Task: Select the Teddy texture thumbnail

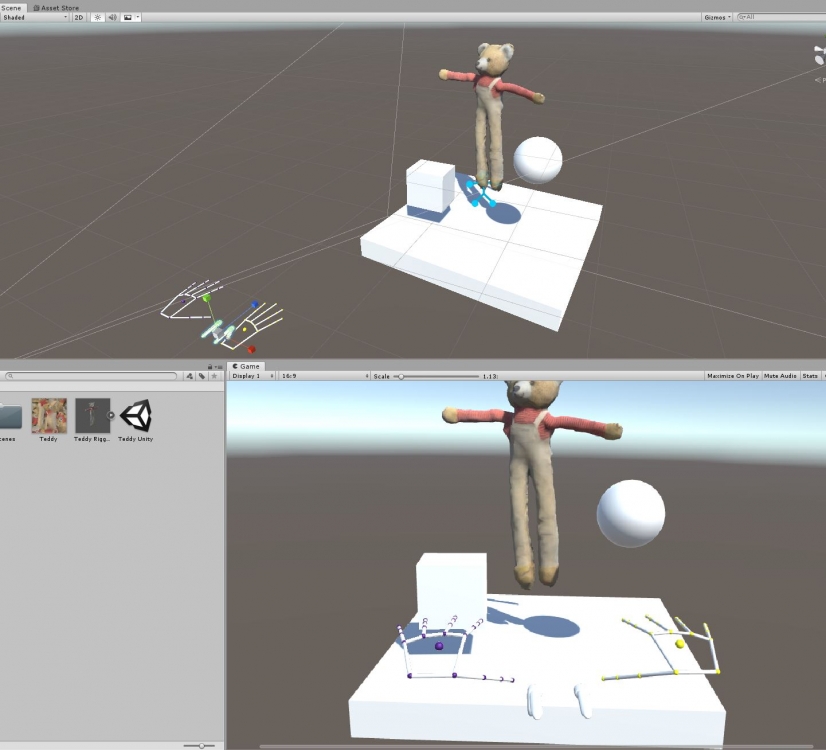Action: click(49, 415)
